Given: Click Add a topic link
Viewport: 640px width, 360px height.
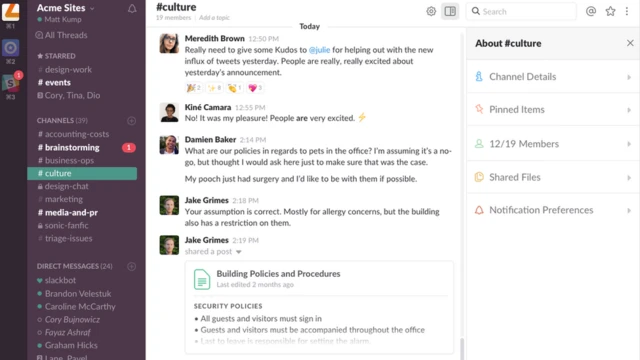Looking at the screenshot, I should [214, 18].
